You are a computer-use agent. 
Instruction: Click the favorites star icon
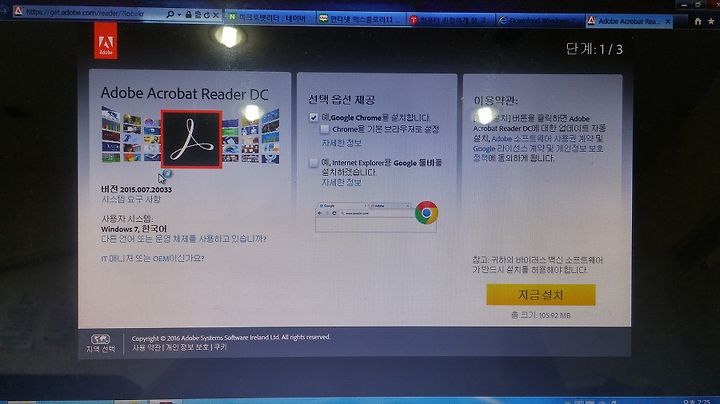pyautogui.click(x=711, y=21)
